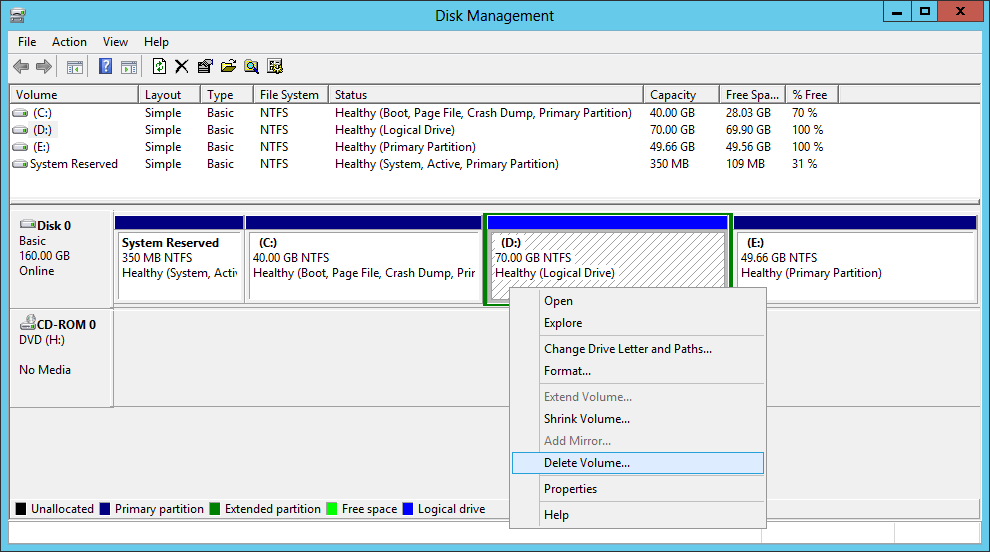
Task: Choose Help at bottom of context menu
Action: point(638,515)
